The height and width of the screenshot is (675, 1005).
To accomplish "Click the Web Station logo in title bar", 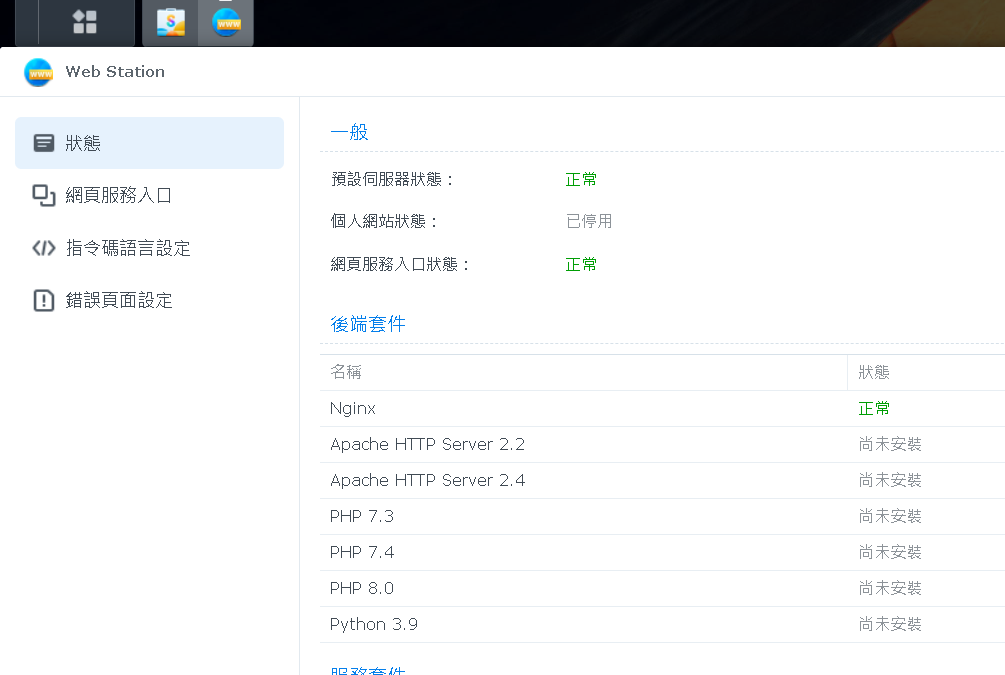I will [x=38, y=72].
